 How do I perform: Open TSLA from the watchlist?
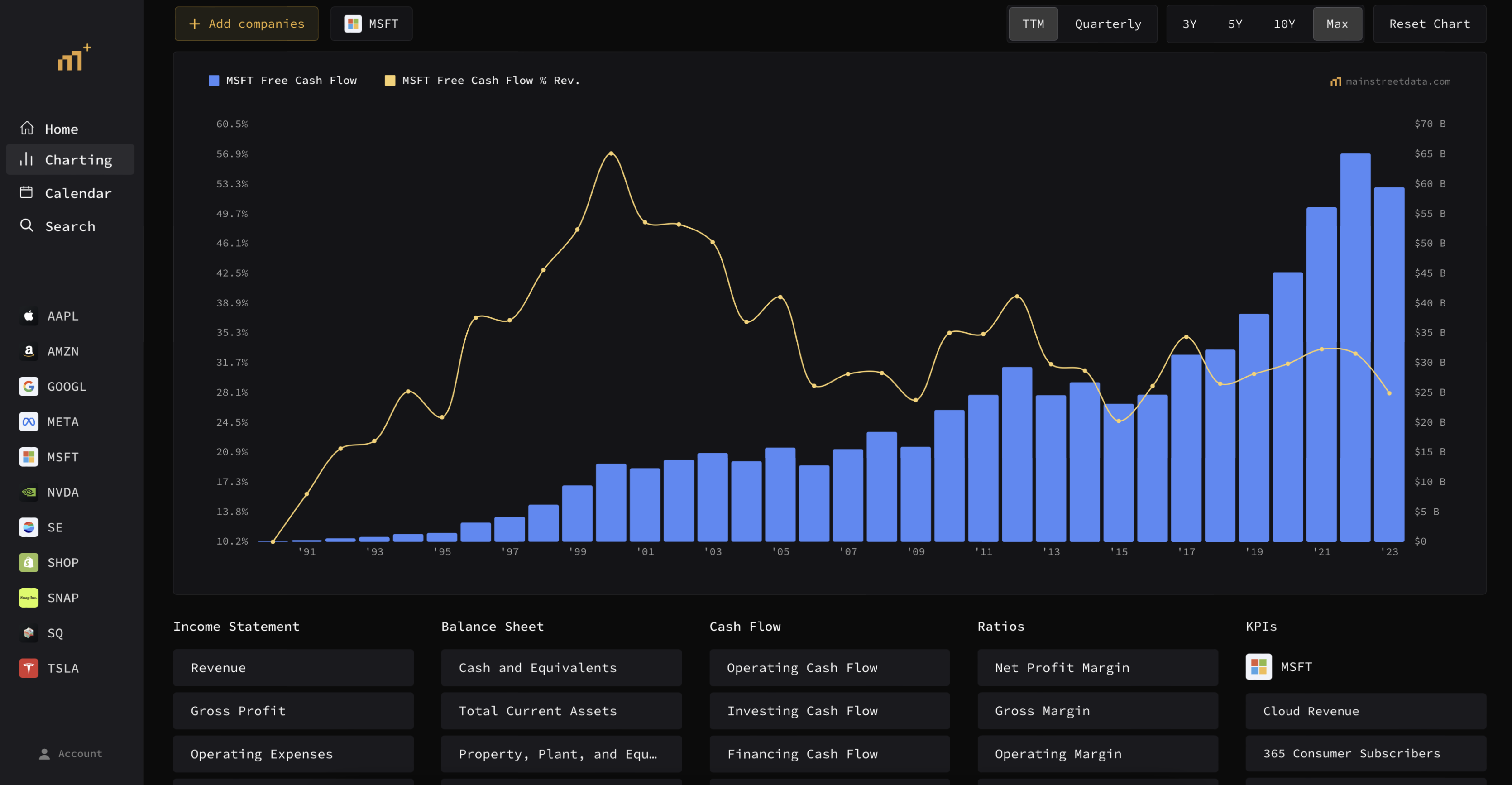pos(63,668)
